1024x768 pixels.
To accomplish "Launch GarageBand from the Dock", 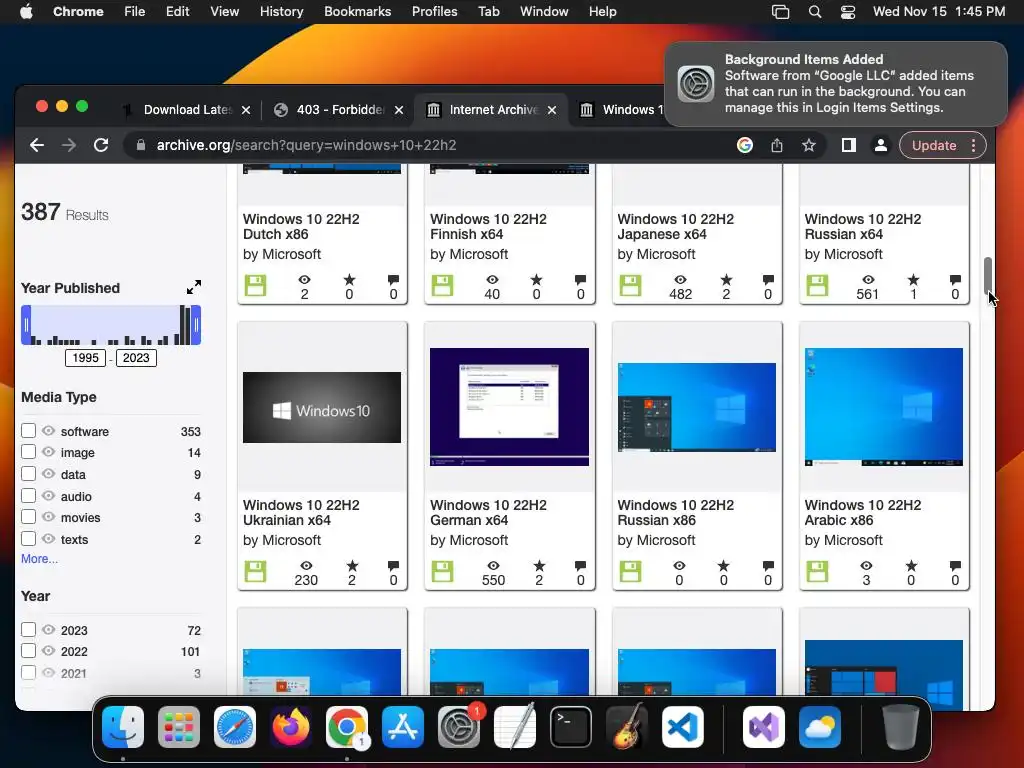I will 627,727.
